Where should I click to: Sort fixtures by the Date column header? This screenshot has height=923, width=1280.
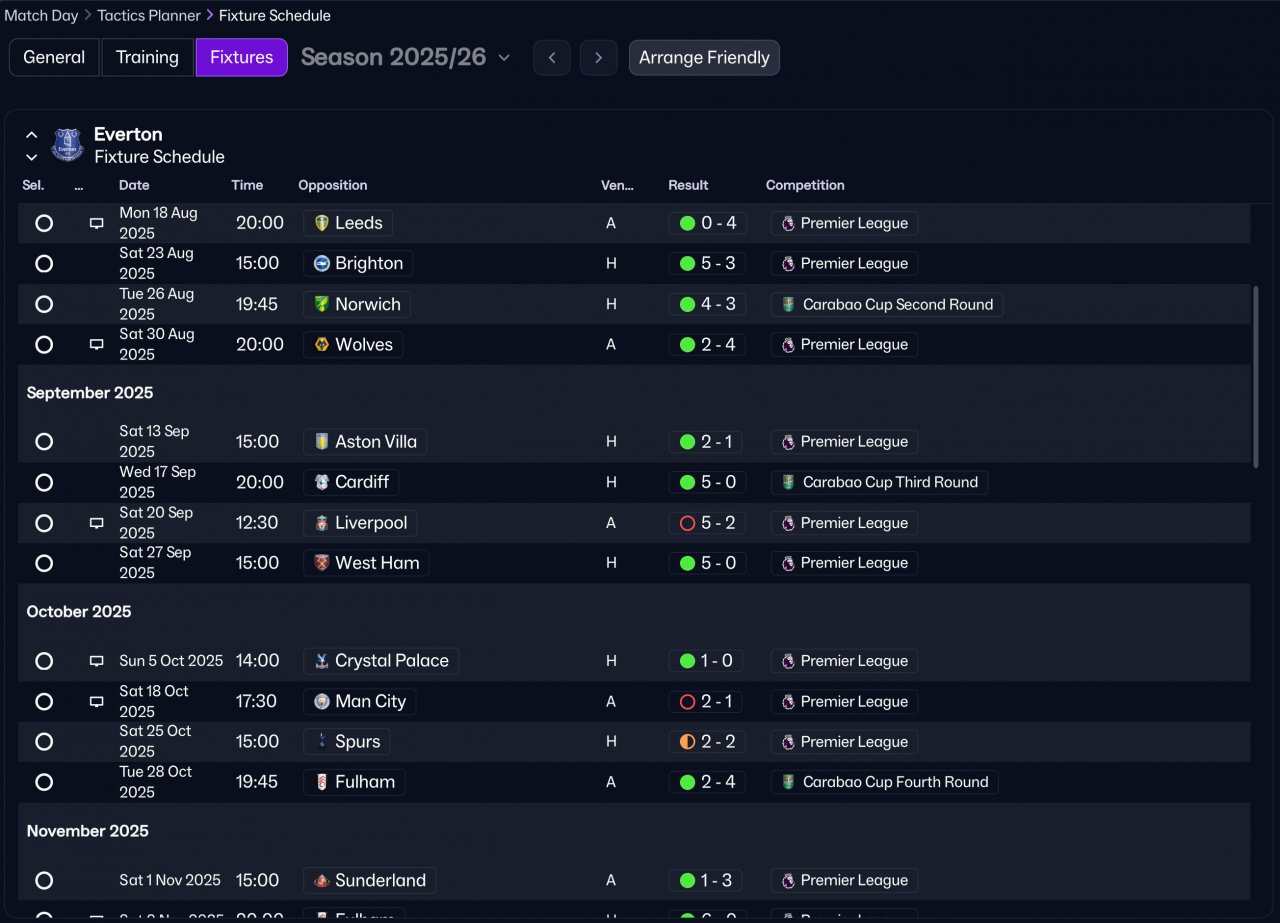(x=134, y=185)
